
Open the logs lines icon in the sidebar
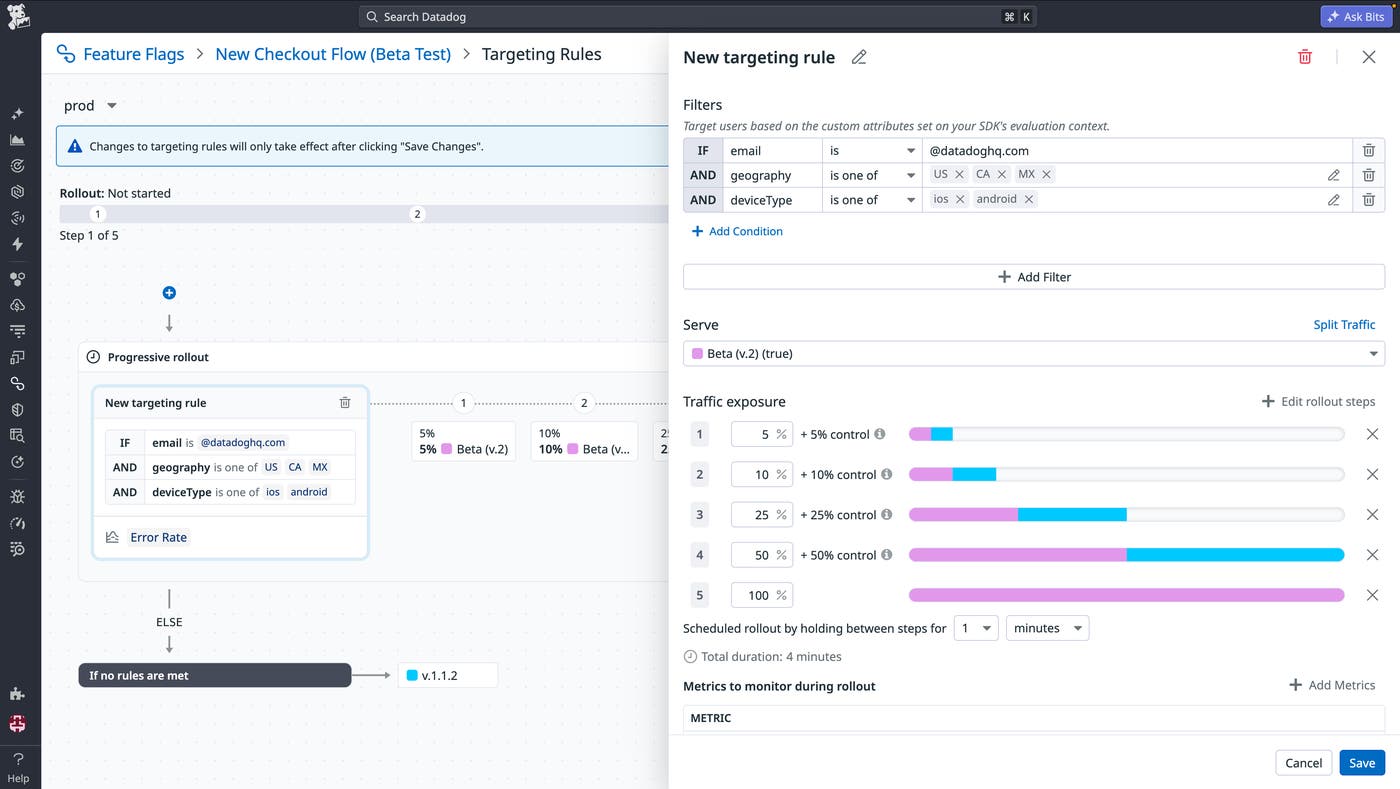17,331
